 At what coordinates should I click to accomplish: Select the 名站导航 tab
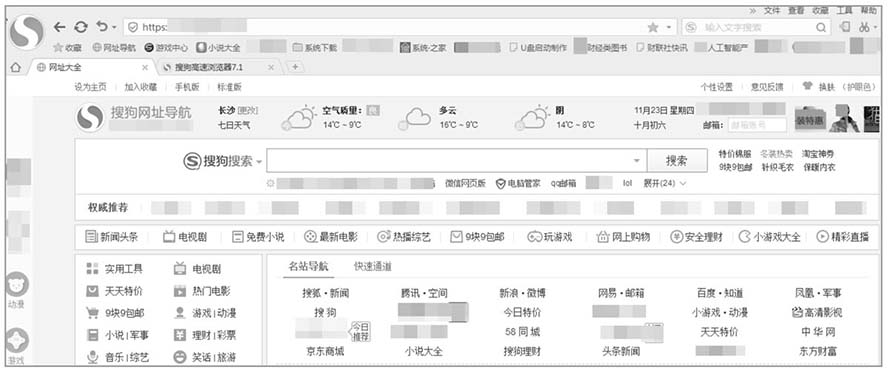(x=308, y=267)
